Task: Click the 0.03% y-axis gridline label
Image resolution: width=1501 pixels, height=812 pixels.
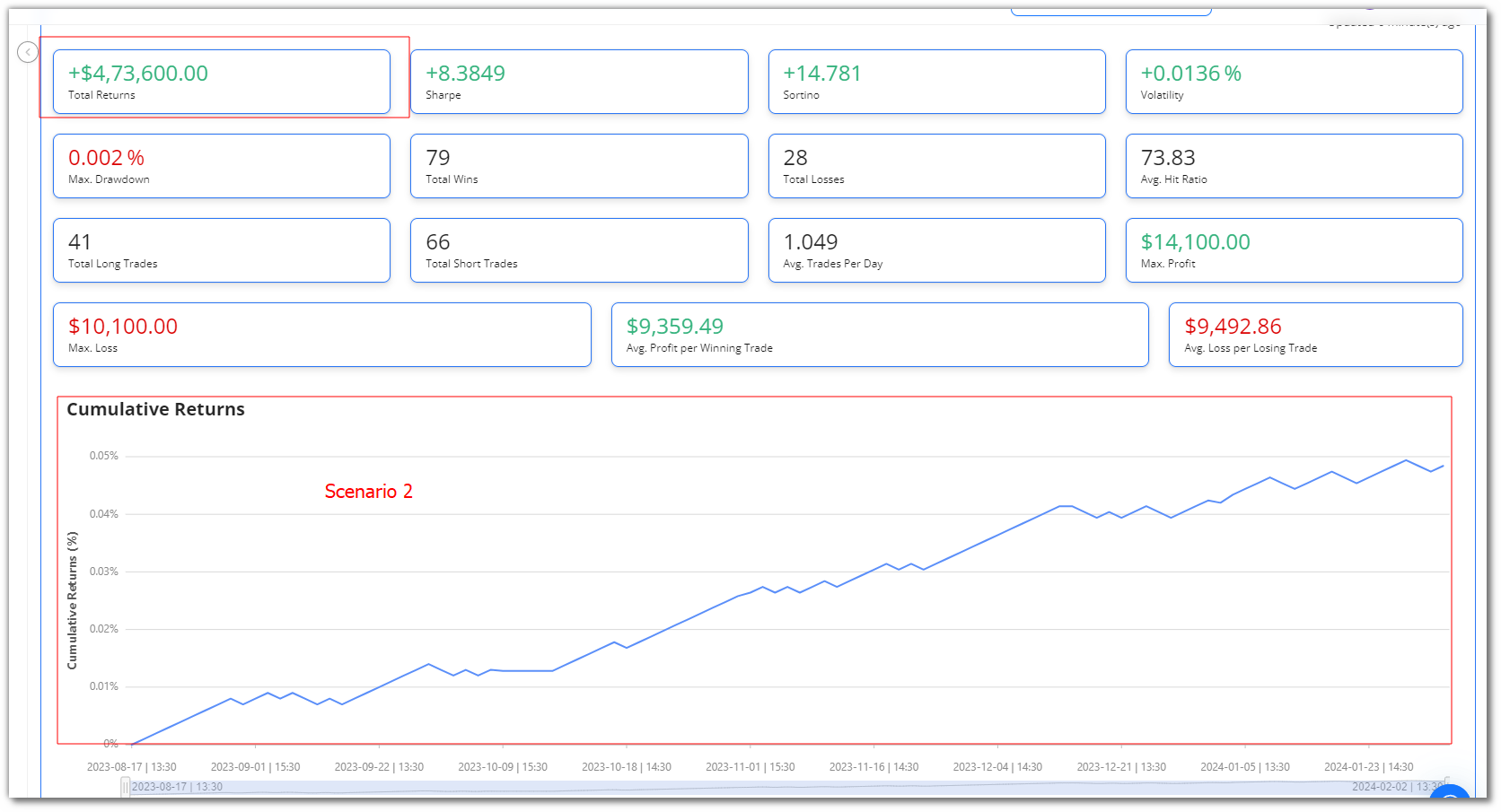Action: point(104,572)
